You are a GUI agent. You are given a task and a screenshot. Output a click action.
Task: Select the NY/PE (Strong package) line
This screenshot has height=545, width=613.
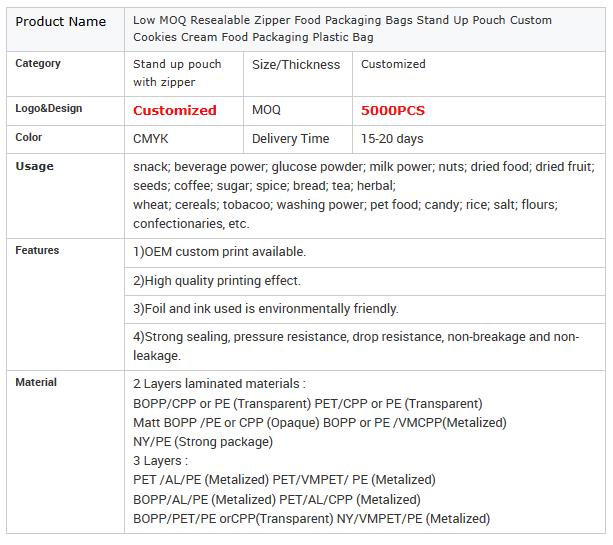coord(203,442)
